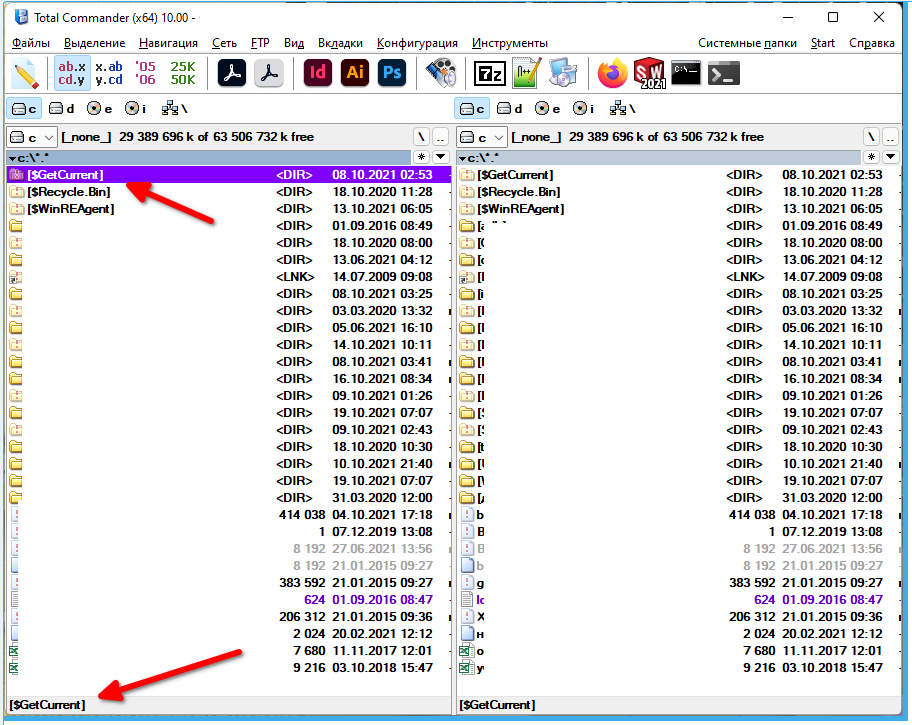This screenshot has height=725, width=912.
Task: Open the Command Prompt toolbar icon
Action: 686,73
